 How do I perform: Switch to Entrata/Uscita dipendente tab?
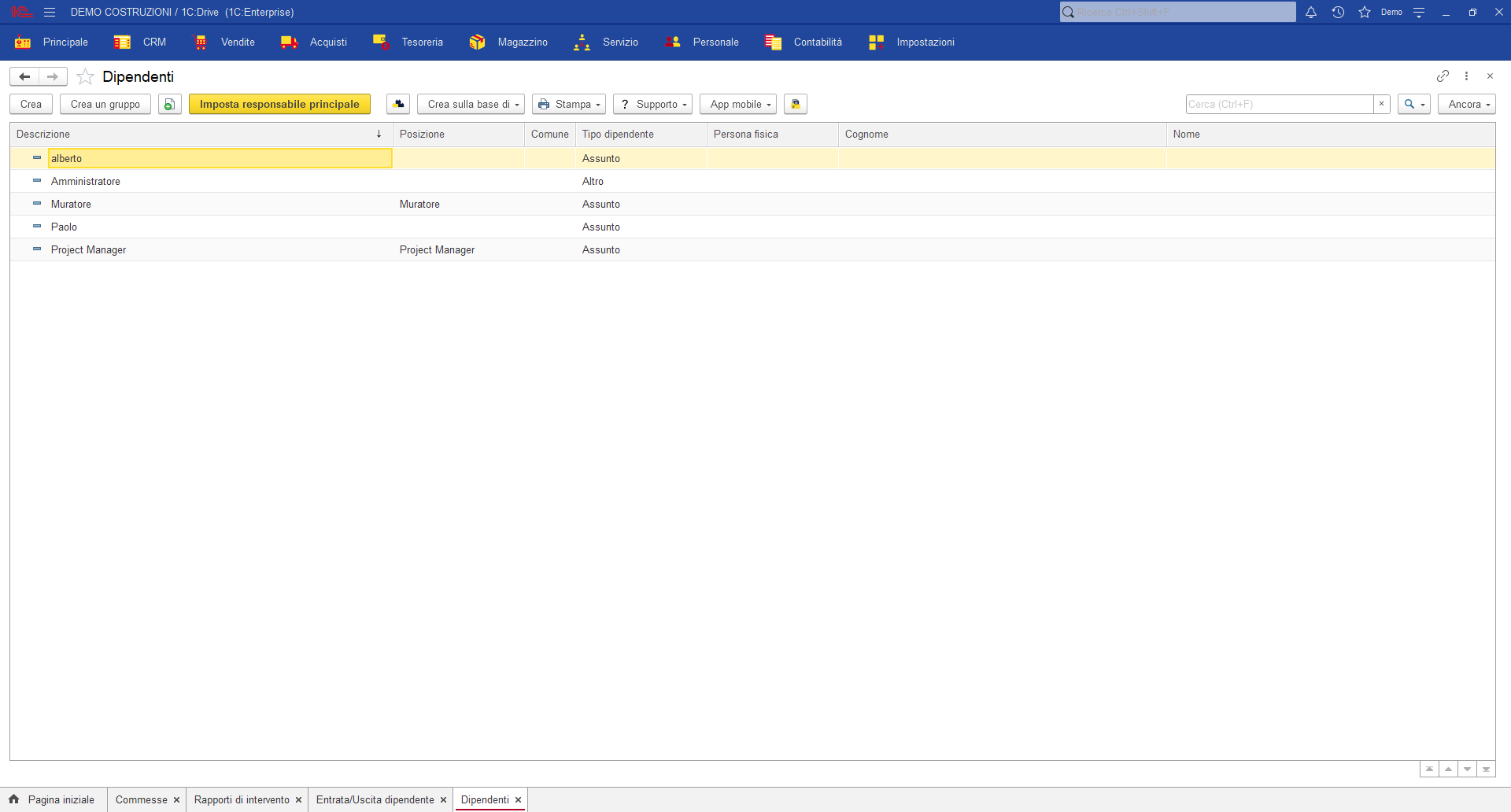(x=375, y=799)
